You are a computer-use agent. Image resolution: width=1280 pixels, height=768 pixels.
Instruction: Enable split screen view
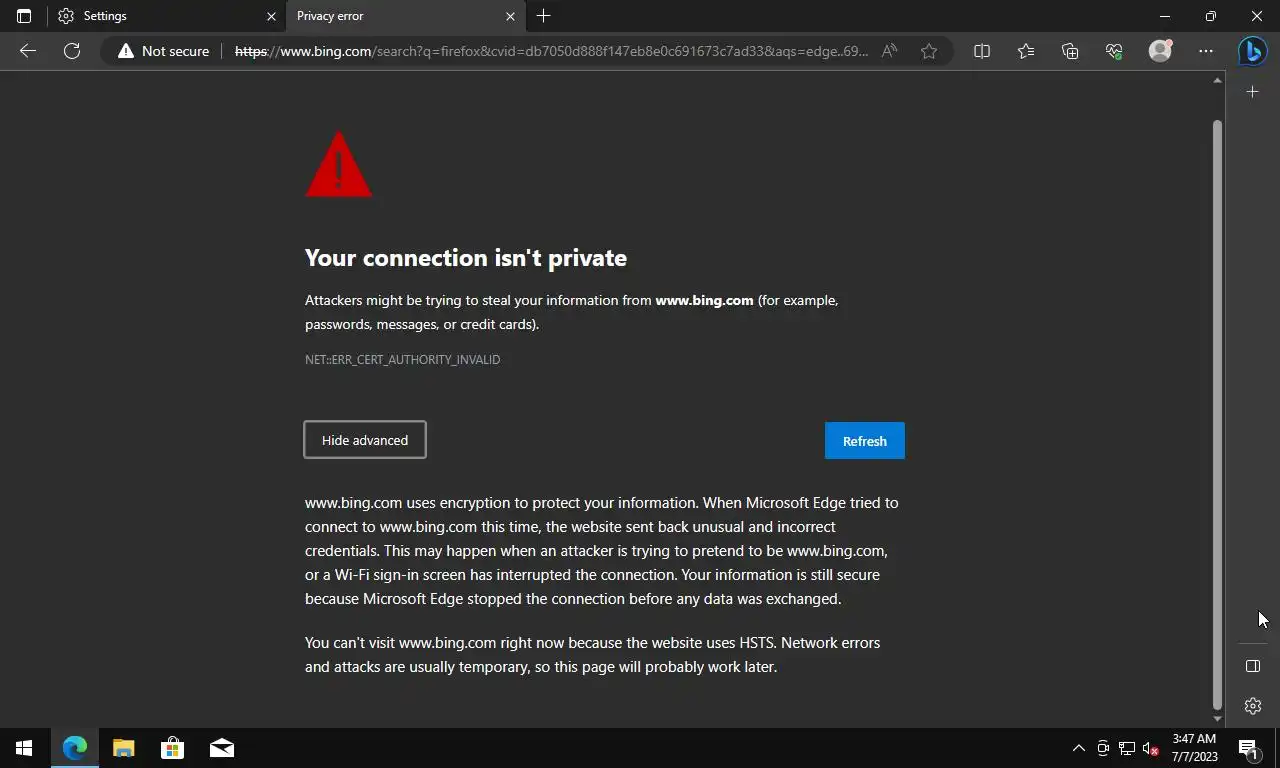tap(982, 51)
